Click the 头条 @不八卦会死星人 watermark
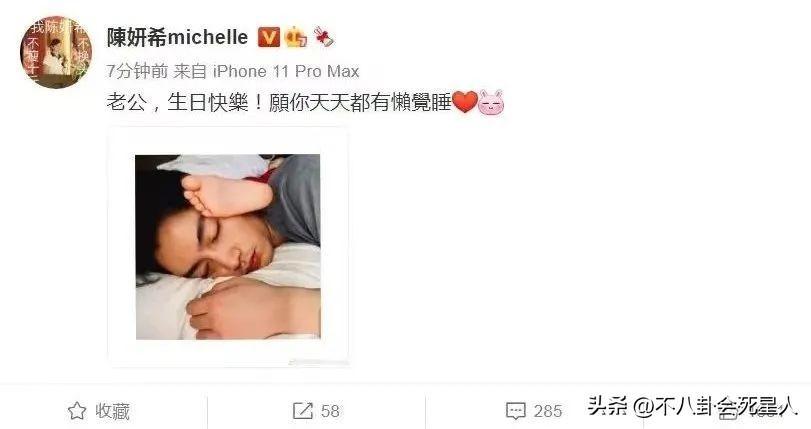Screen dimensions: 811x429 coord(691,406)
